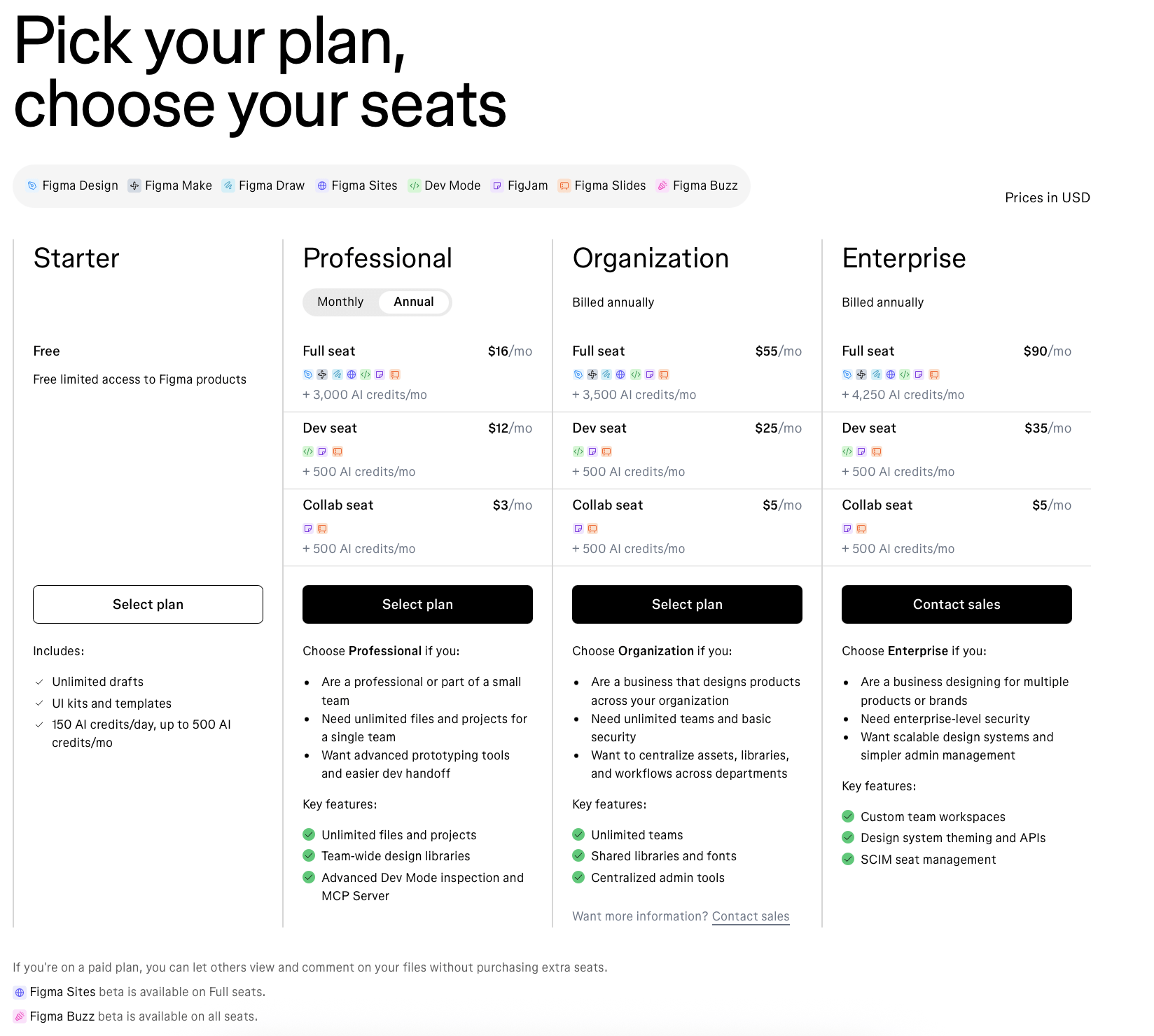The width and height of the screenshot is (1154, 1036).
Task: Click Figma Sites icon in footer note
Action: (x=20, y=992)
